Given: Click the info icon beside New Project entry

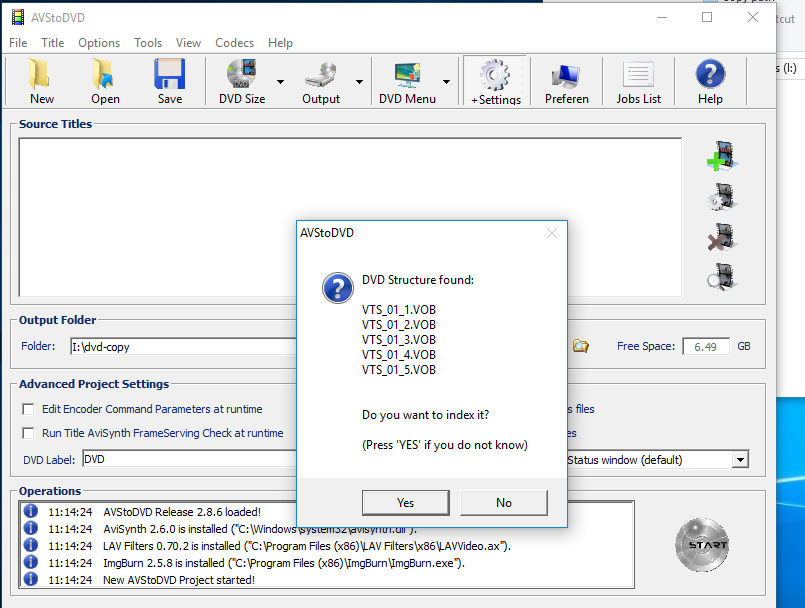Looking at the screenshot, I should click(31, 579).
